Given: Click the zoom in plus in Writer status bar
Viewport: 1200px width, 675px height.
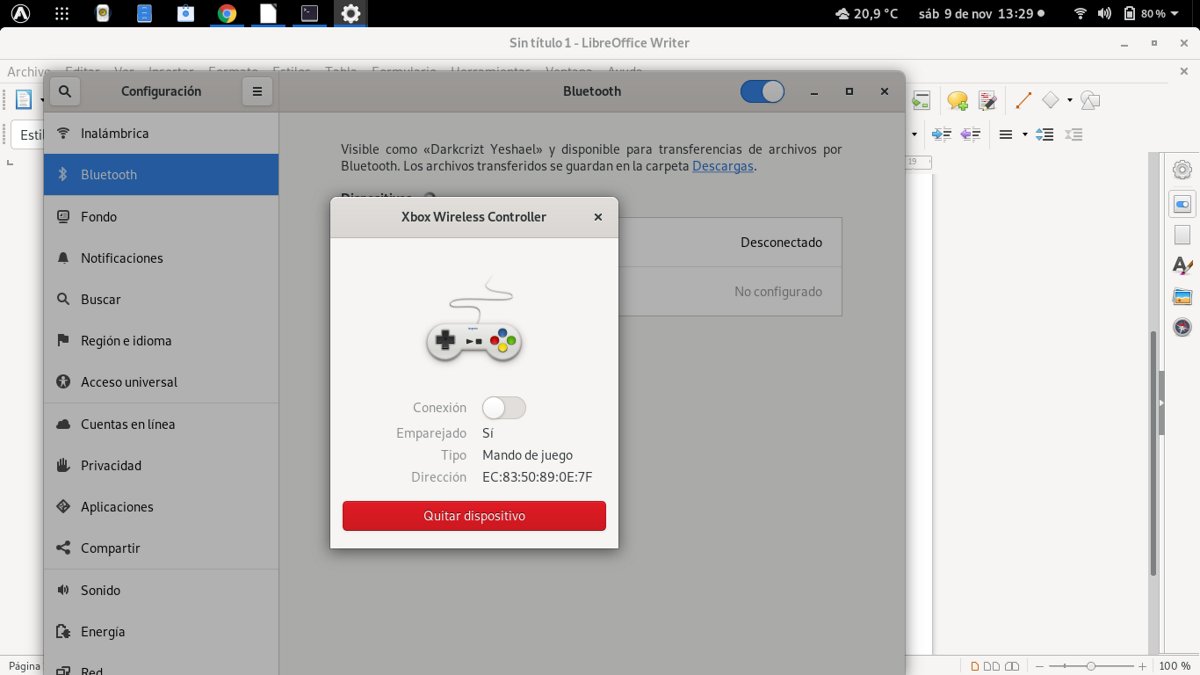Looking at the screenshot, I should [1142, 666].
